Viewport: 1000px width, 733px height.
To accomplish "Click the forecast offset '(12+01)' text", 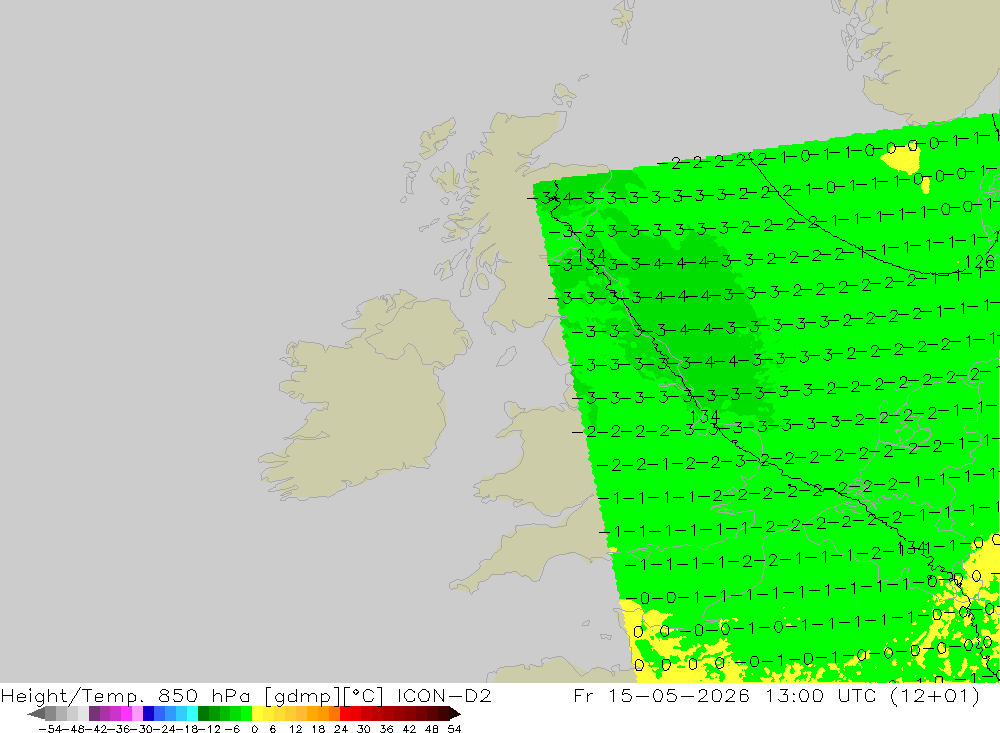I will 933,695.
